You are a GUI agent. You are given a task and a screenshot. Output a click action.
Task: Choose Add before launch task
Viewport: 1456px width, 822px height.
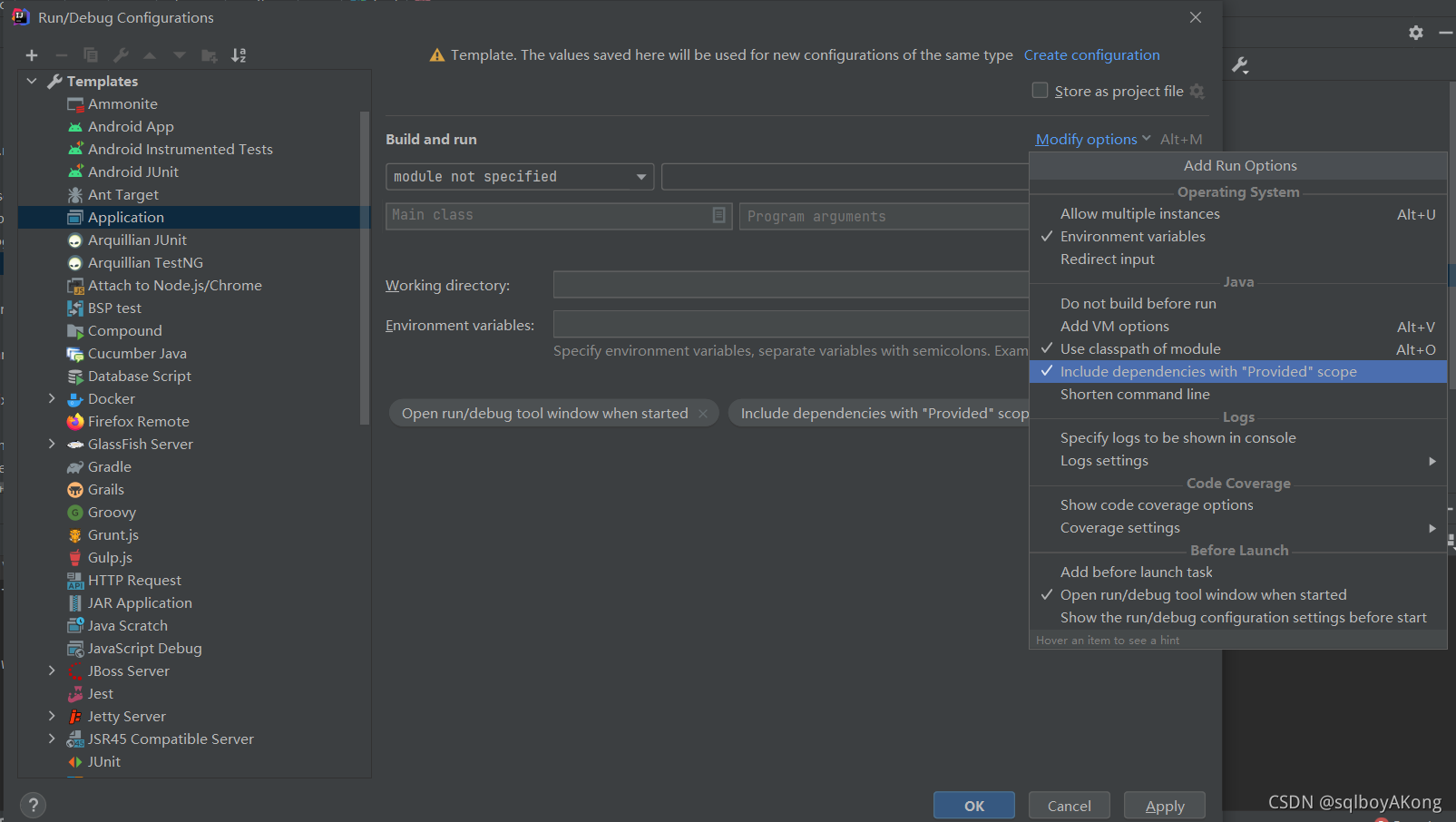click(1237, 572)
